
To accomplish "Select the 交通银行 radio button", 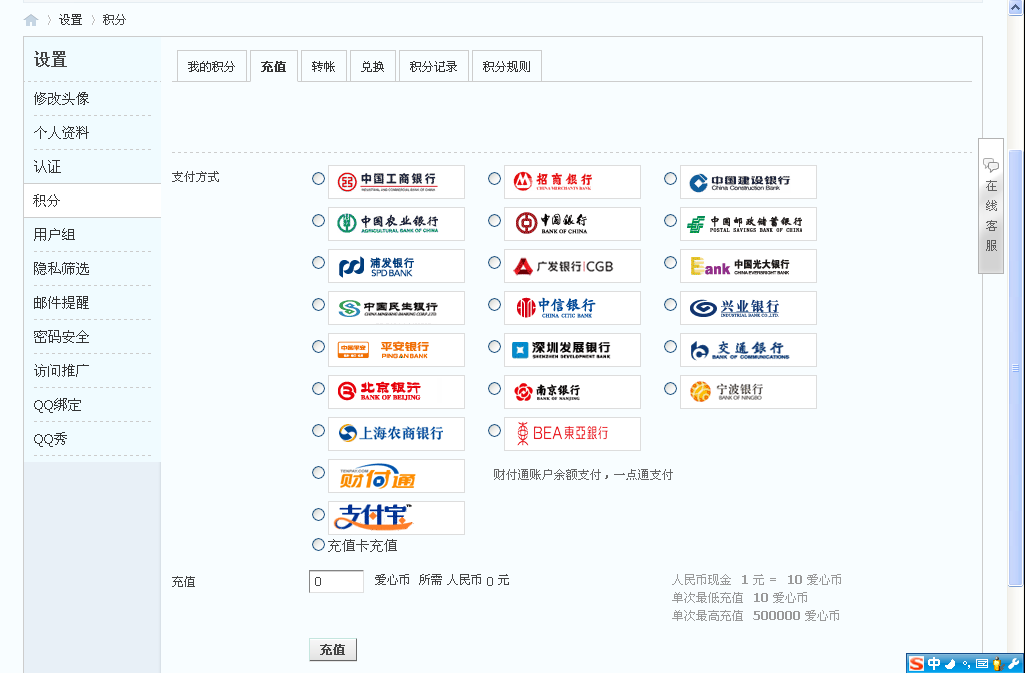I will (670, 346).
